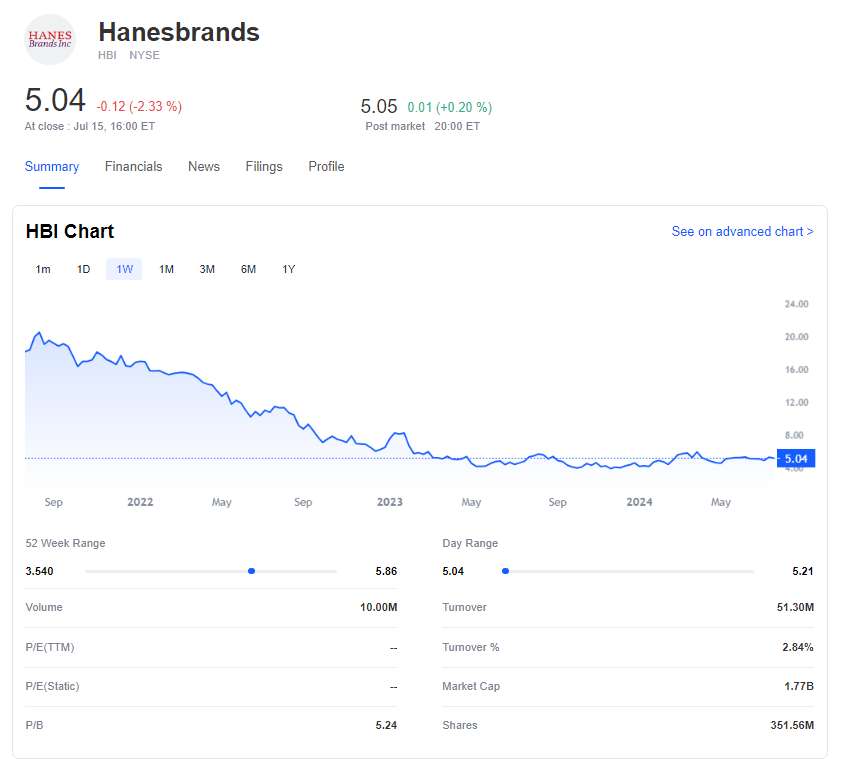Open the Filings tab
This screenshot has width=841, height=766.
(264, 167)
